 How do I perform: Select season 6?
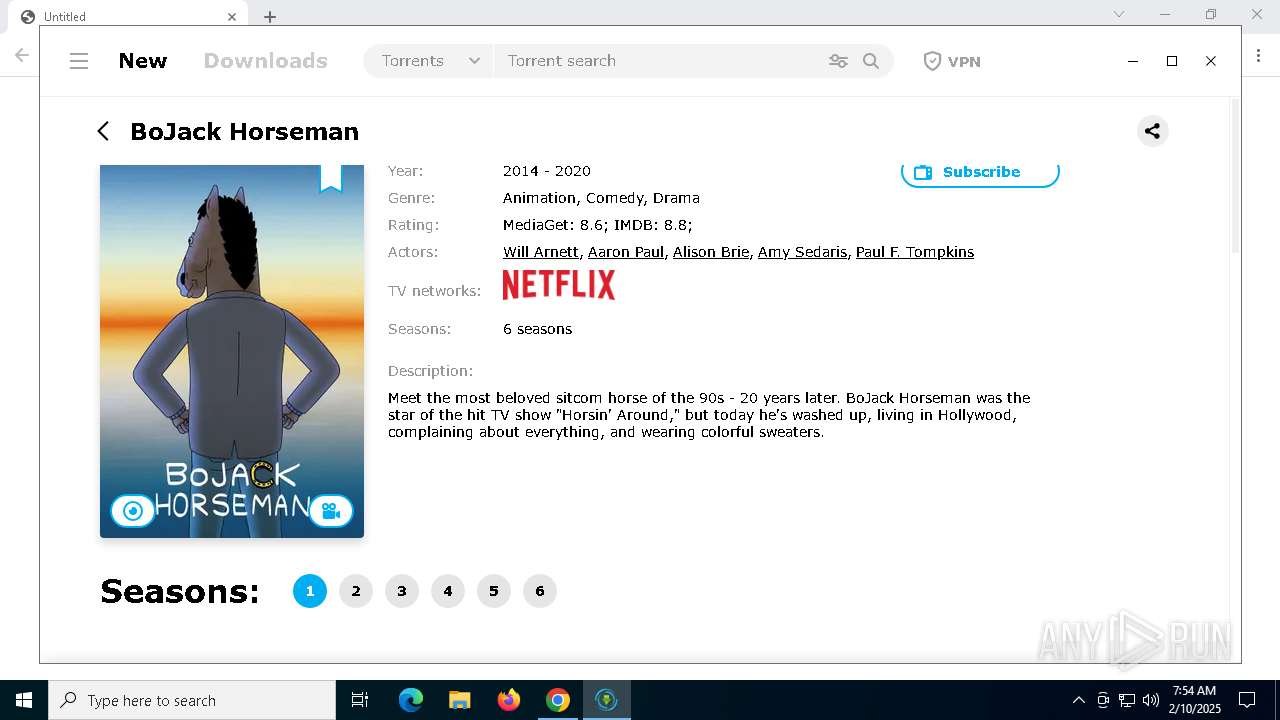pos(540,591)
